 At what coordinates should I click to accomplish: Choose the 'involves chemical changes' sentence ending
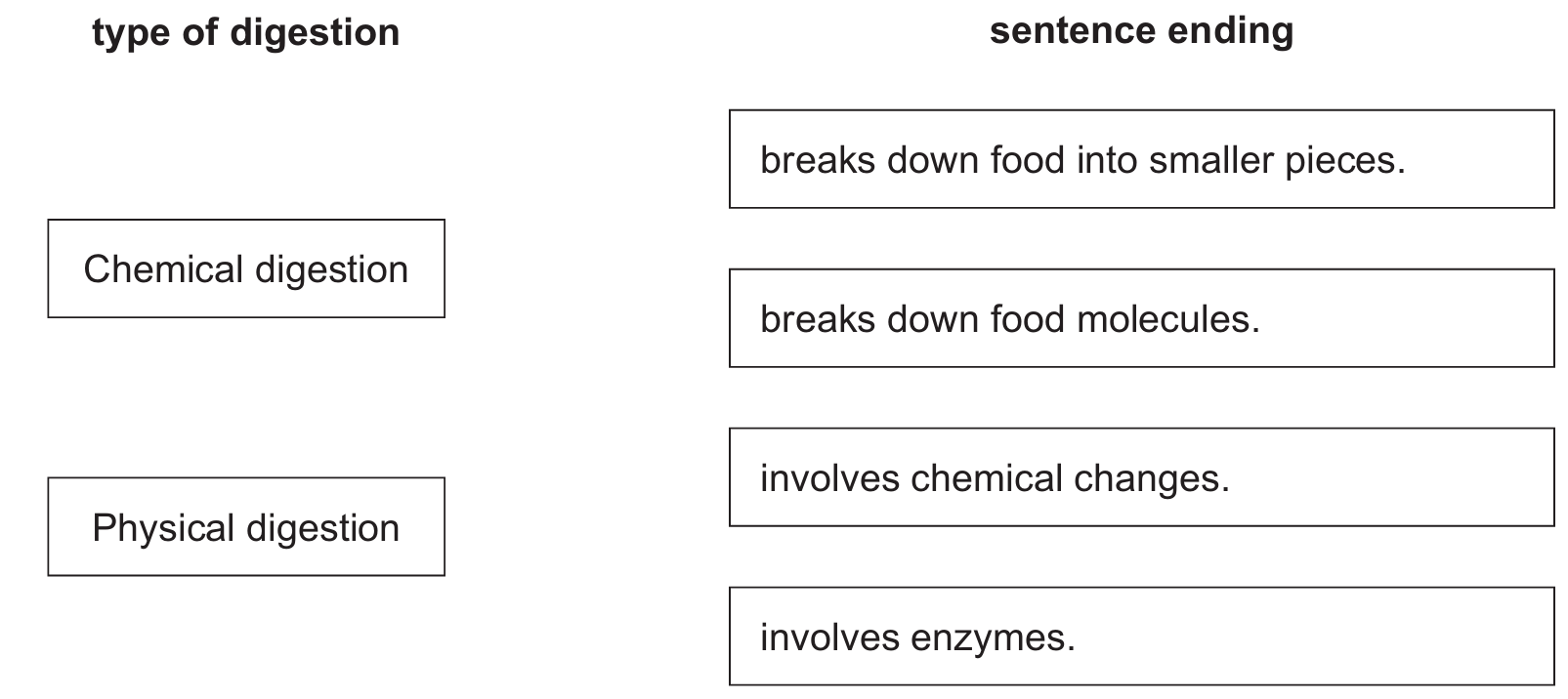[x=1141, y=477]
